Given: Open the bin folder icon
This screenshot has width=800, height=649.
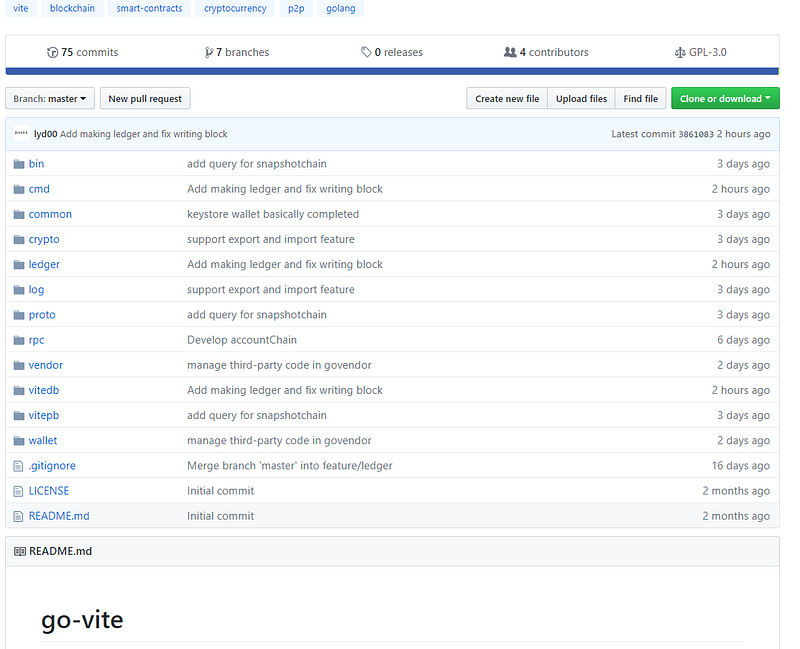Looking at the screenshot, I should coord(19,164).
